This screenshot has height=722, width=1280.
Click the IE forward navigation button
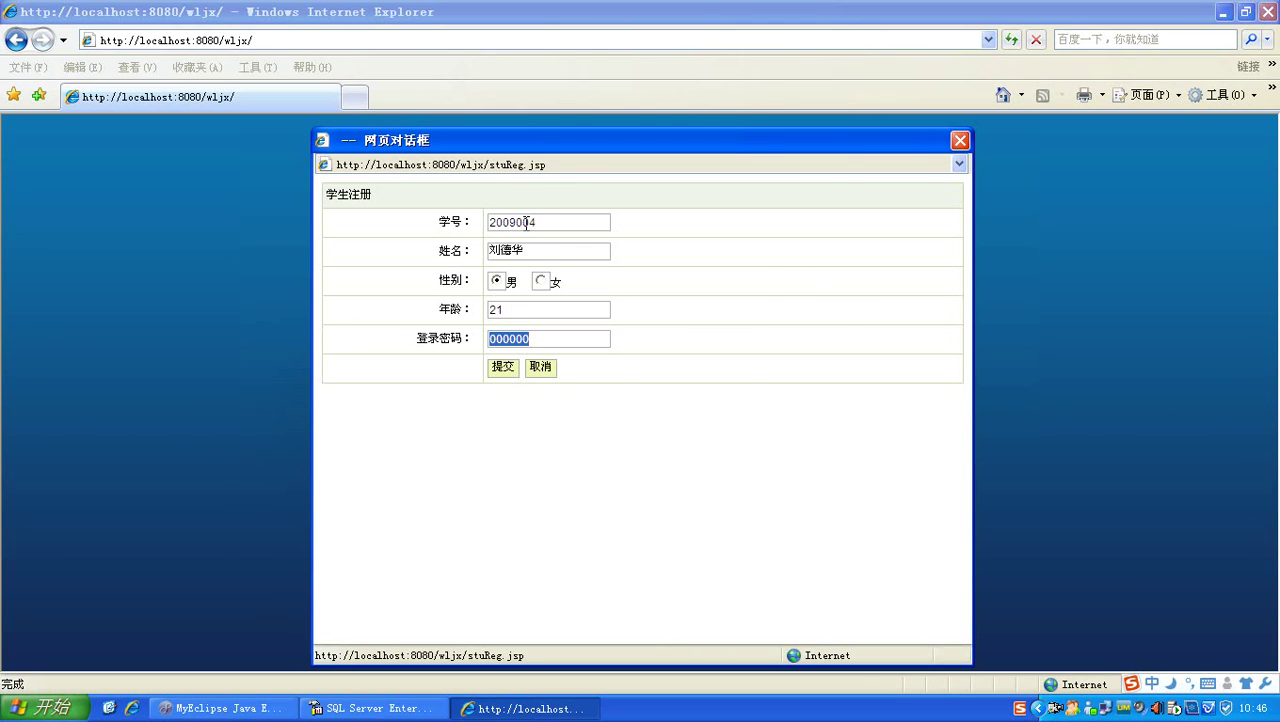[42, 40]
